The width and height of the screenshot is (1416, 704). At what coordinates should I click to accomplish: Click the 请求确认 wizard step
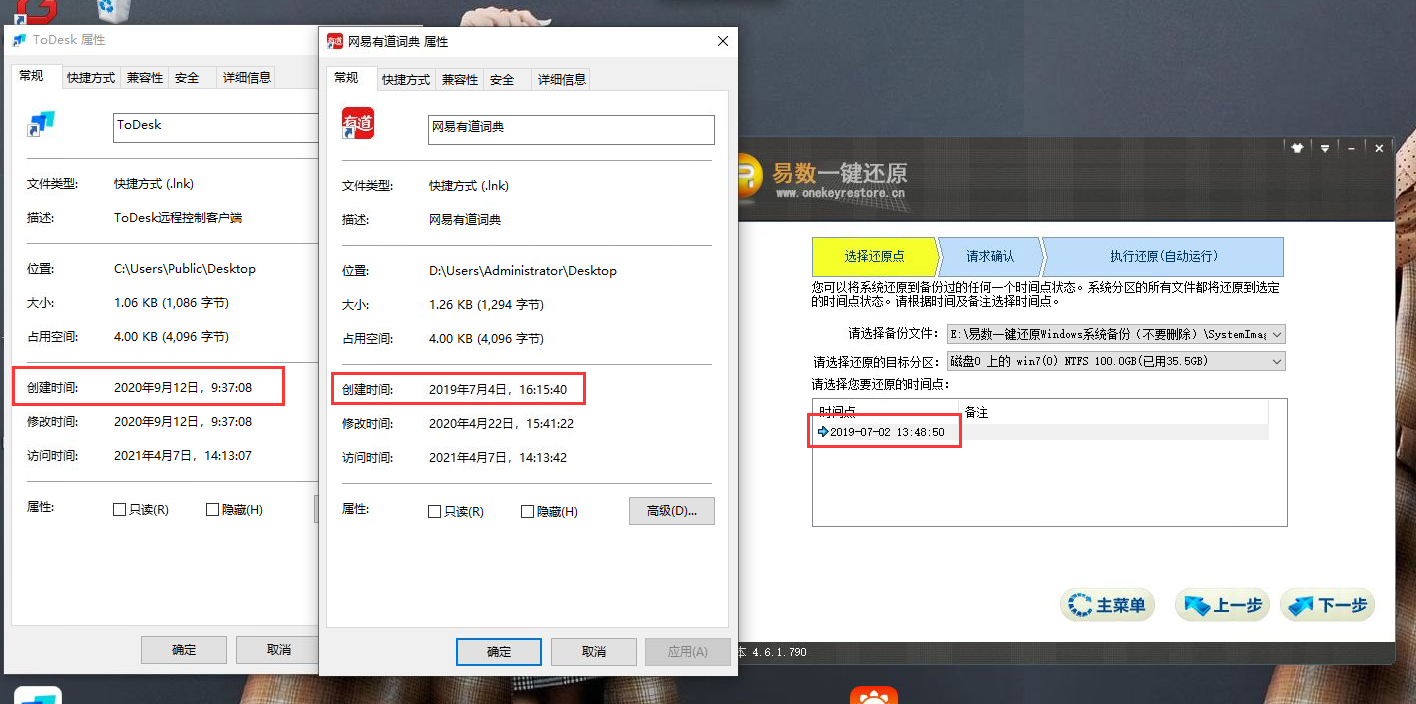tap(990, 257)
